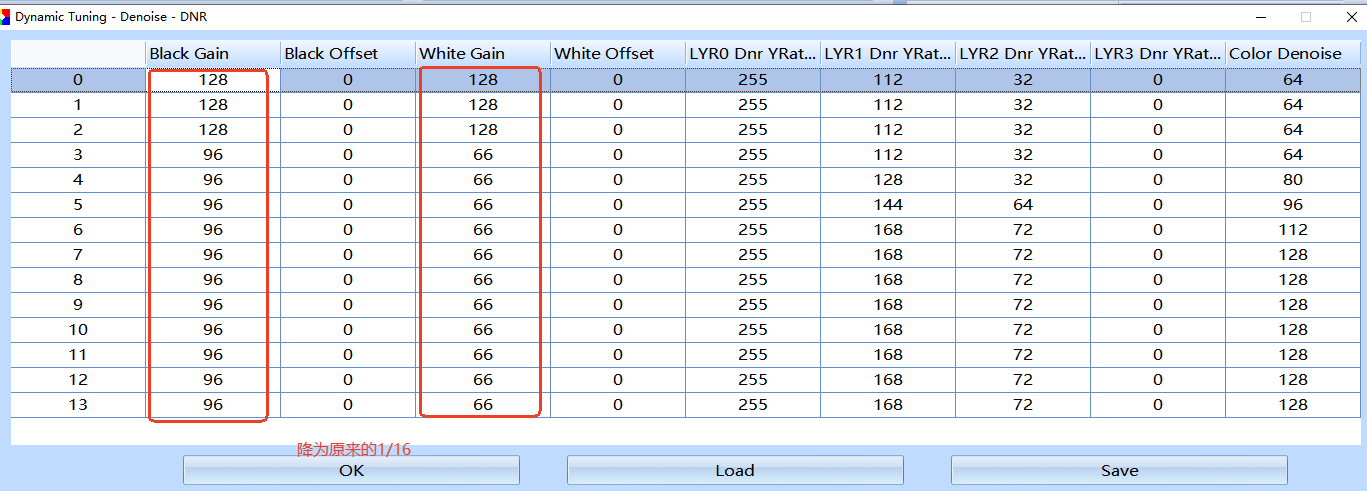Screen dimensions: 1367x491
Task: Select row 13 header in the table
Action: click(x=78, y=405)
